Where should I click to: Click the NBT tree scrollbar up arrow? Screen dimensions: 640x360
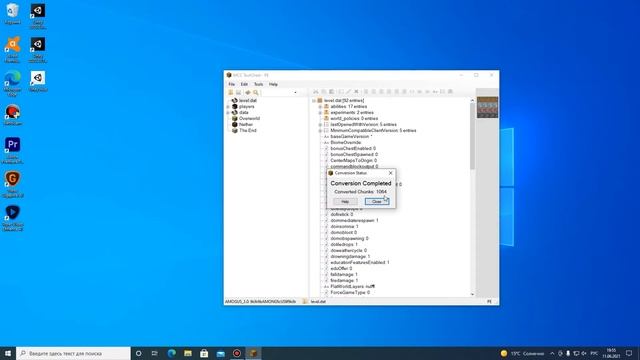[472, 100]
